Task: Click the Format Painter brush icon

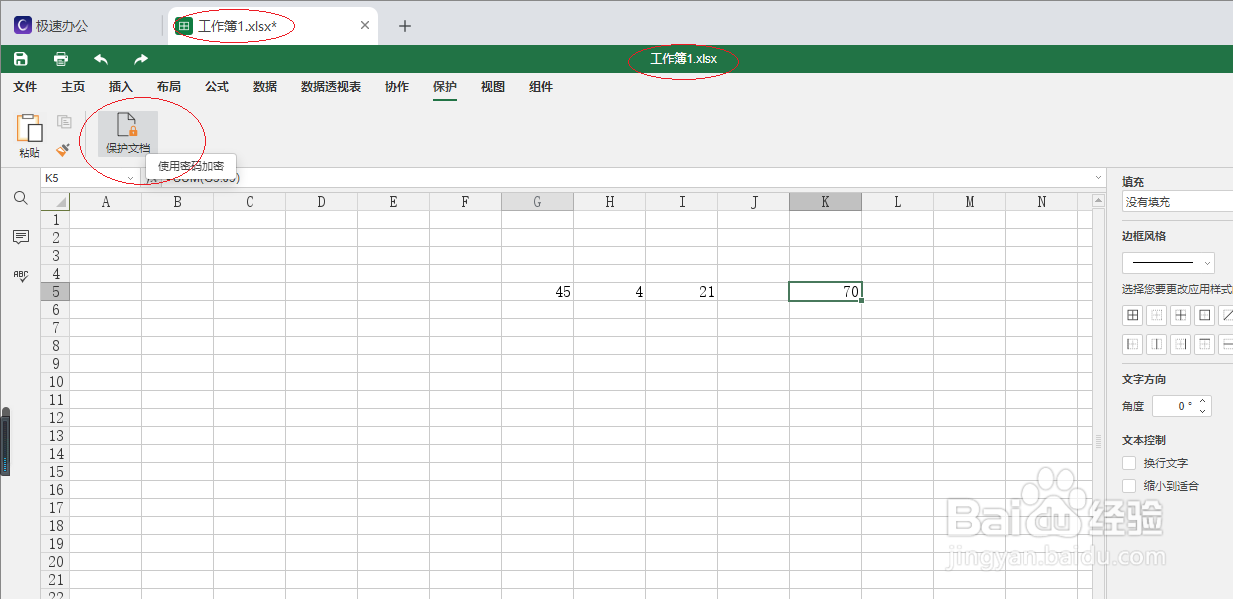Action: click(x=62, y=150)
